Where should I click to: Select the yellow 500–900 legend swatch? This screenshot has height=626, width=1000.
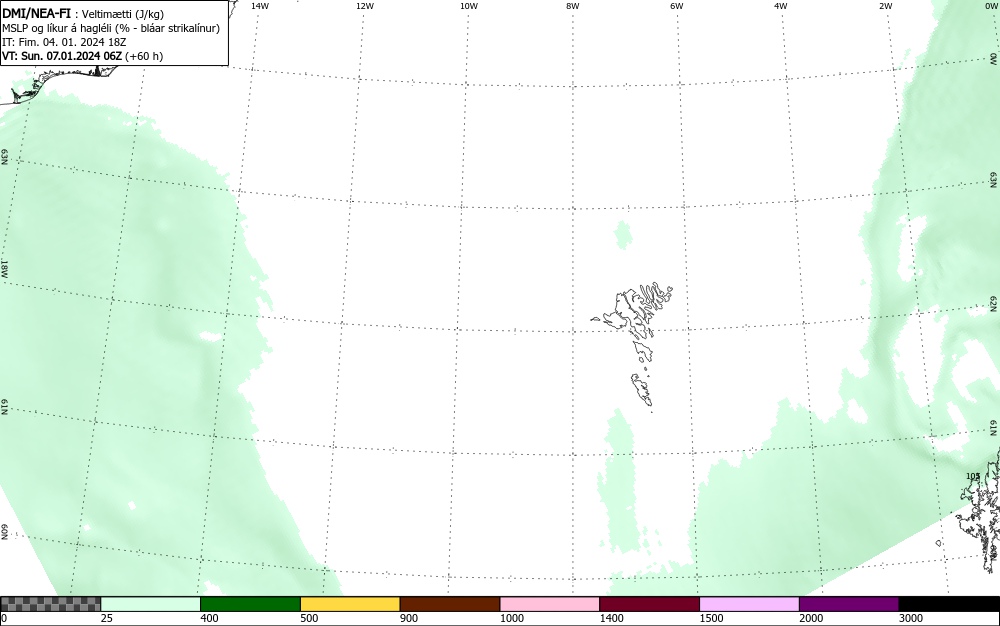(350, 604)
